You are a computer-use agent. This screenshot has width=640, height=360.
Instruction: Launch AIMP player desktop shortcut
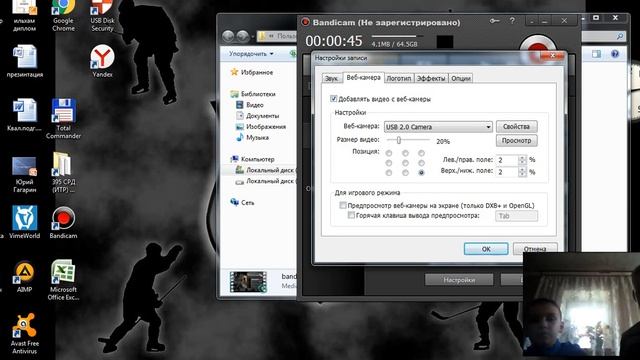click(x=24, y=276)
